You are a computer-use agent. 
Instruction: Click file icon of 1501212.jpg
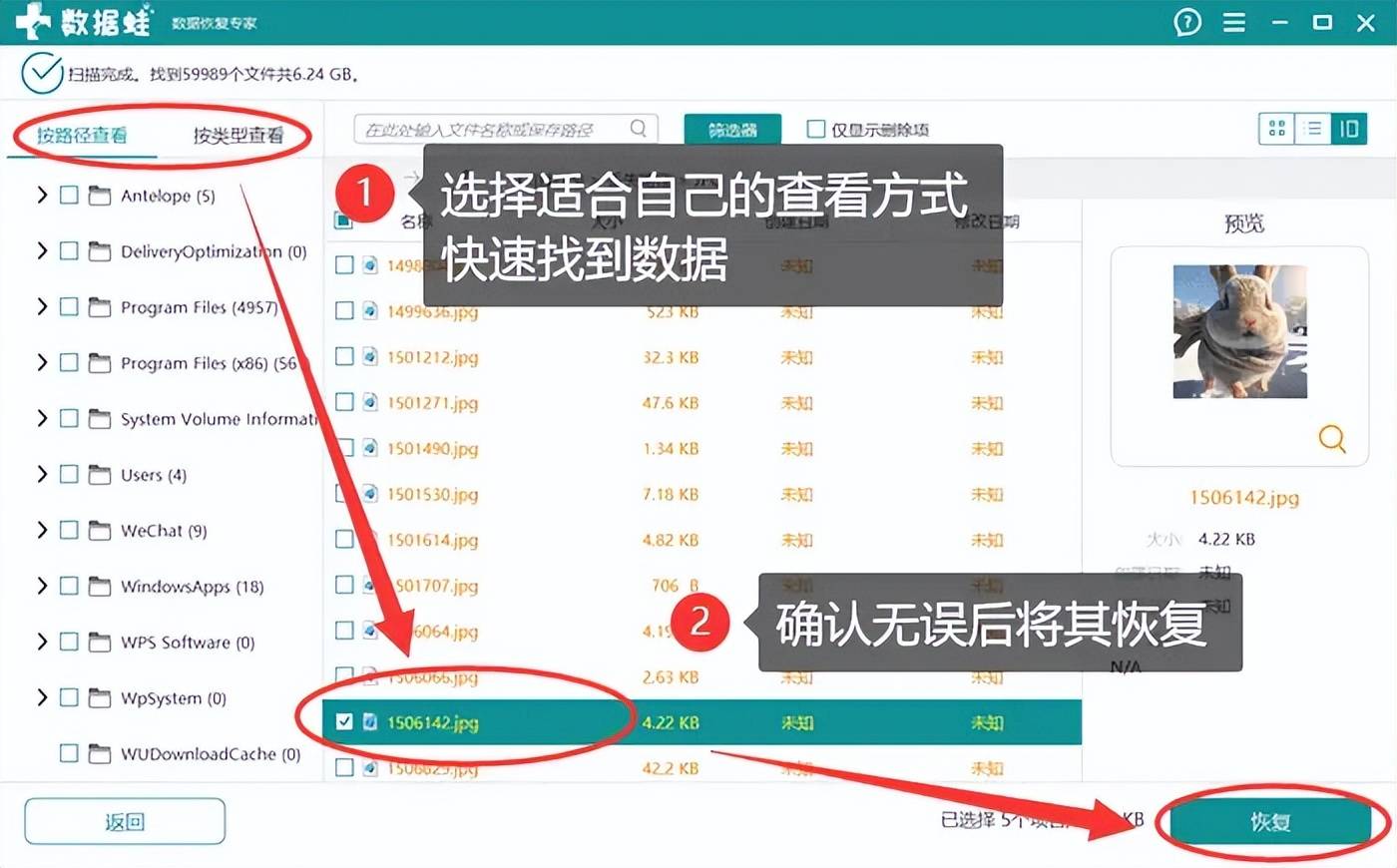[x=370, y=356]
